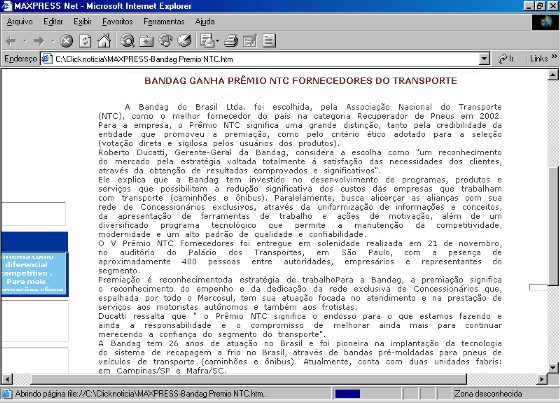This screenshot has height=403, width=560.
Task: Click the paragraph line starting 'Roberto Ducatti, Gerente-Geral'
Action: [300, 153]
